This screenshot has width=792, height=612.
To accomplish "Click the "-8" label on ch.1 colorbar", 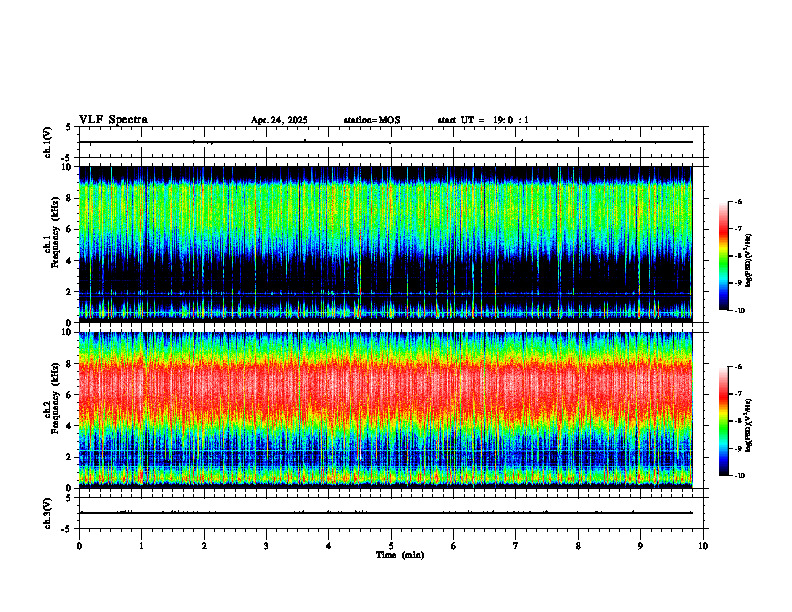I will [x=738, y=256].
